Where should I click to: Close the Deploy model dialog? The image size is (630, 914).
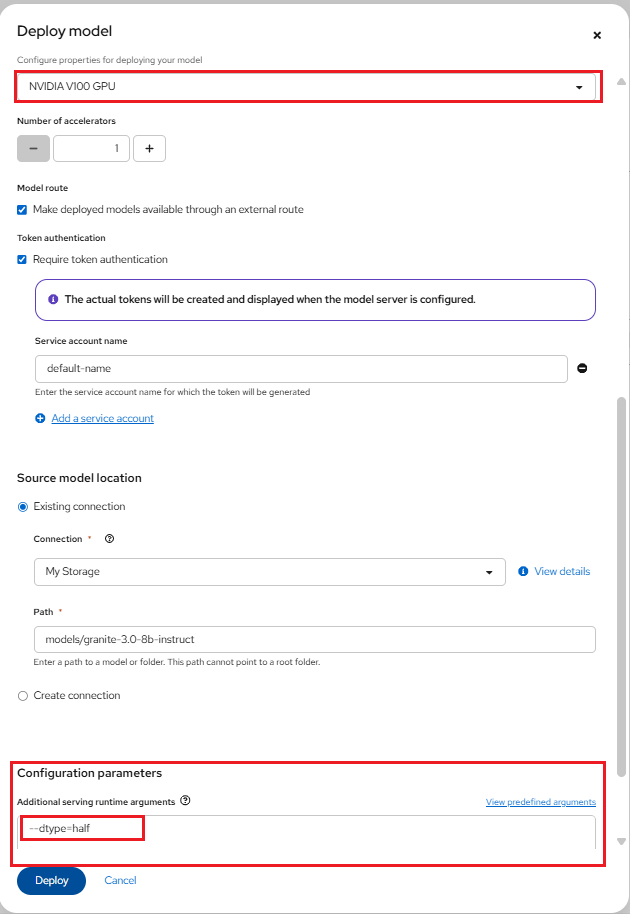point(597,35)
